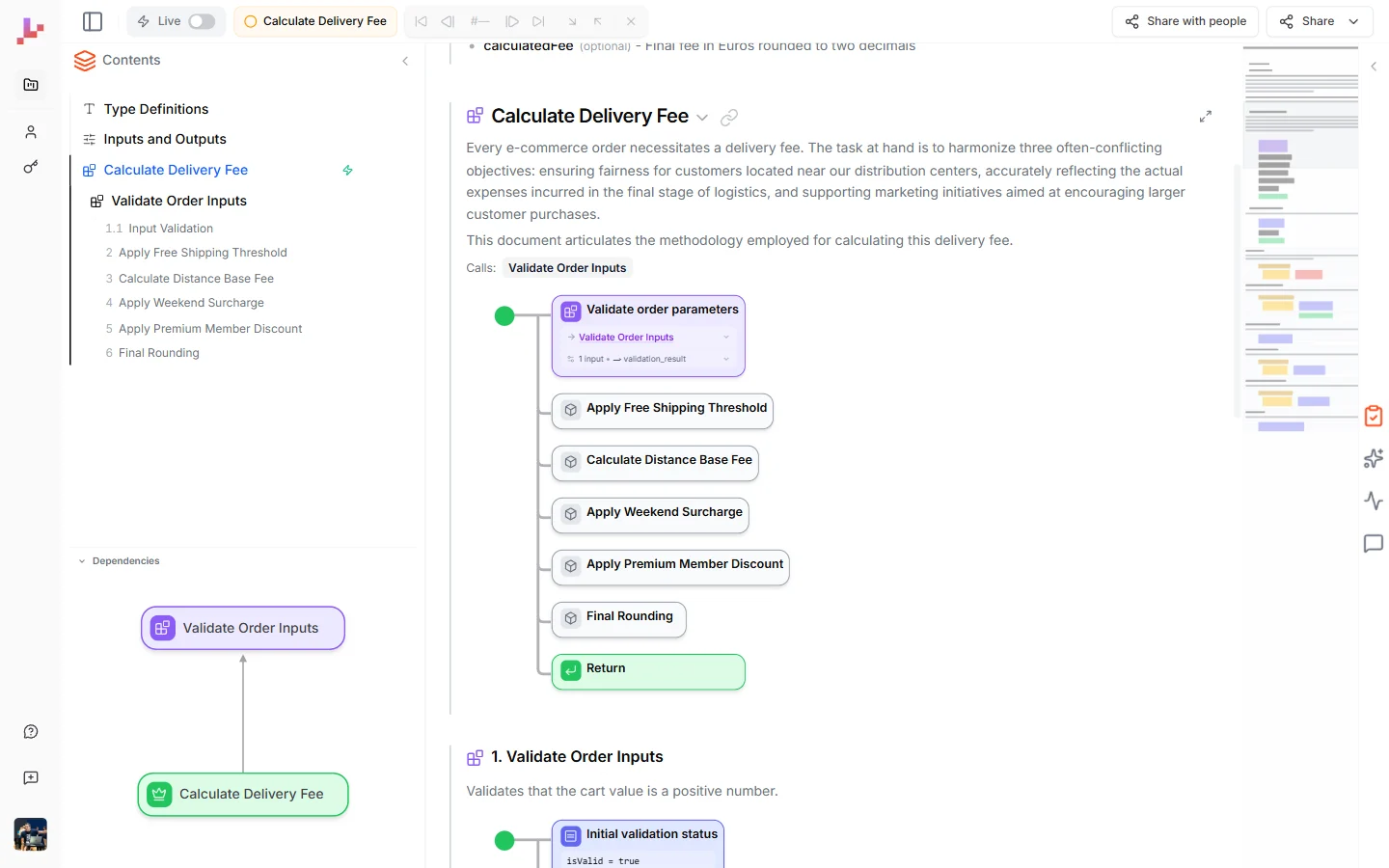Open the user profile icon in left rail

pos(31,132)
